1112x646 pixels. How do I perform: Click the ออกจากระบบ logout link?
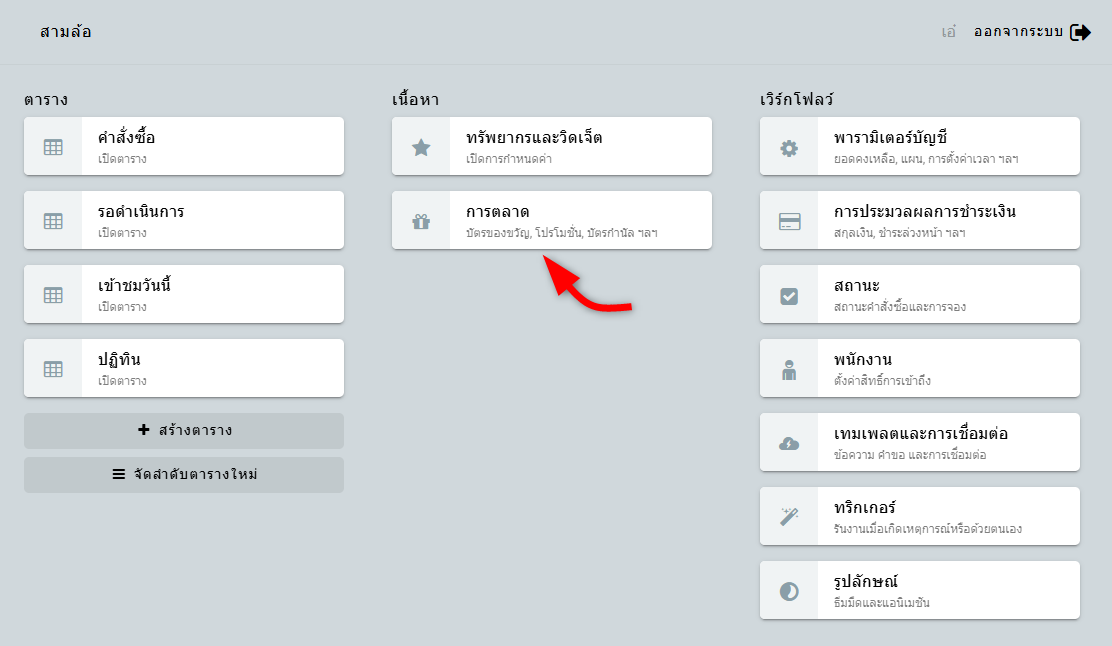click(1018, 32)
